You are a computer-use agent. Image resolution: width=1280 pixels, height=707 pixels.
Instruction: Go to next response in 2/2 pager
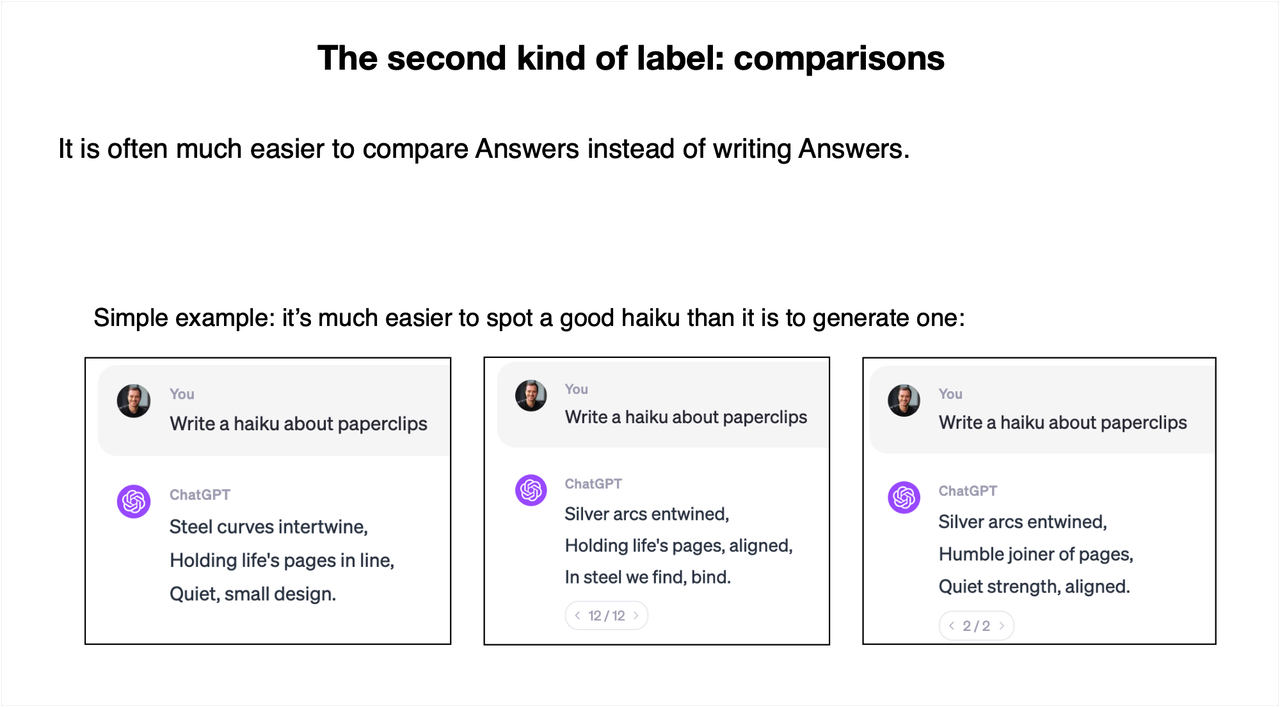click(x=1002, y=626)
